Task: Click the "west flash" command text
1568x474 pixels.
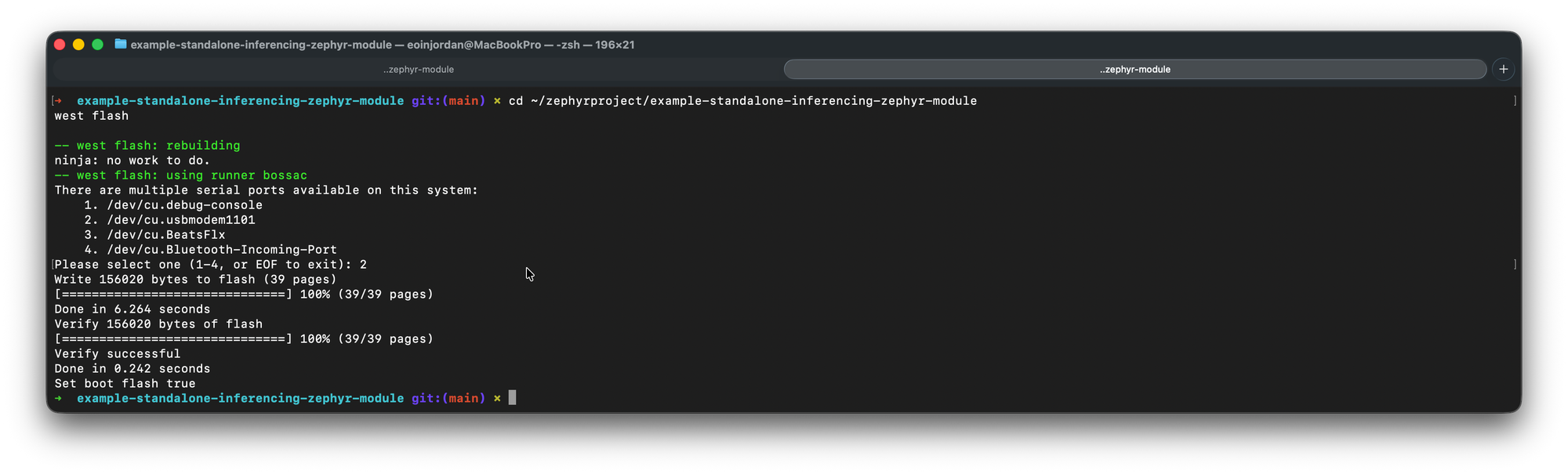Action: [91, 116]
